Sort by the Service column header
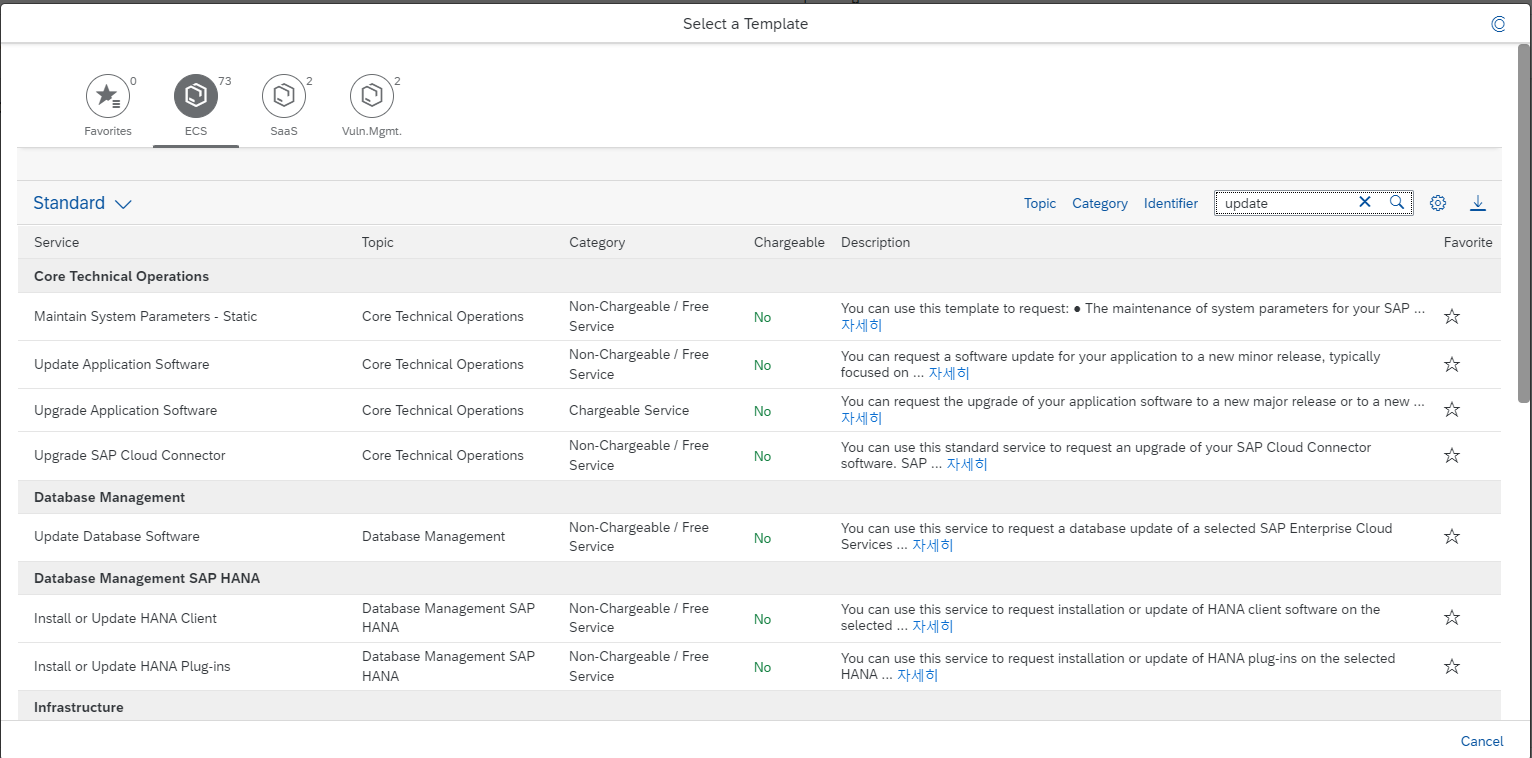This screenshot has width=1532, height=758. pos(57,242)
